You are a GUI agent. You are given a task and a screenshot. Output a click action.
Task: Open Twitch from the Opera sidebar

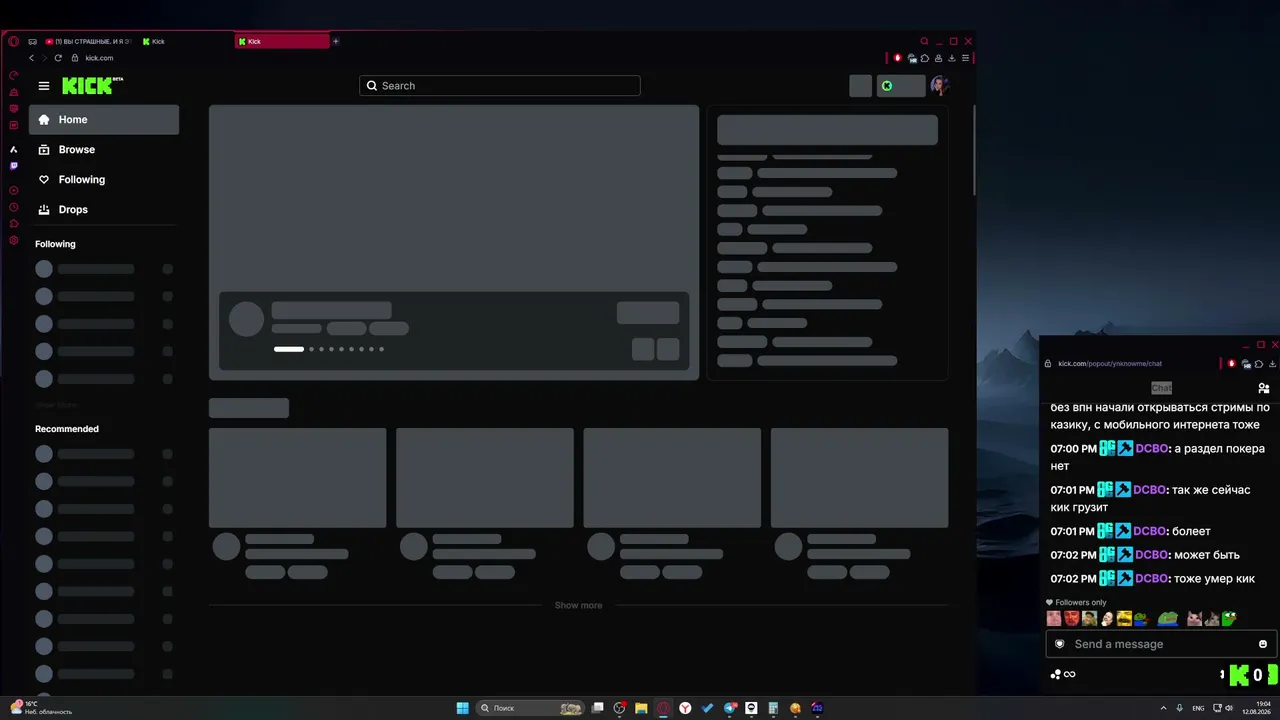click(x=13, y=166)
